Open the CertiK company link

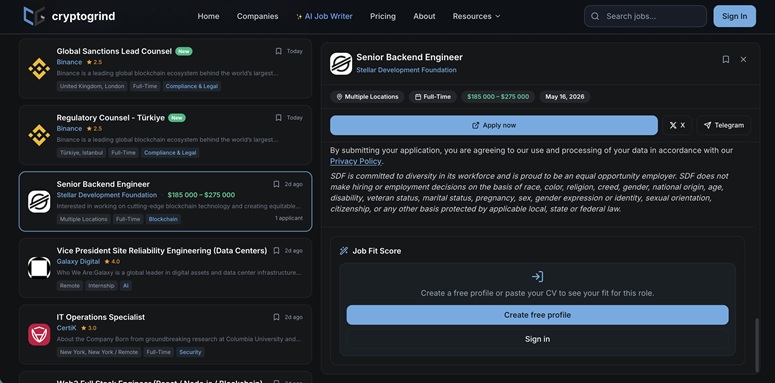(67, 328)
